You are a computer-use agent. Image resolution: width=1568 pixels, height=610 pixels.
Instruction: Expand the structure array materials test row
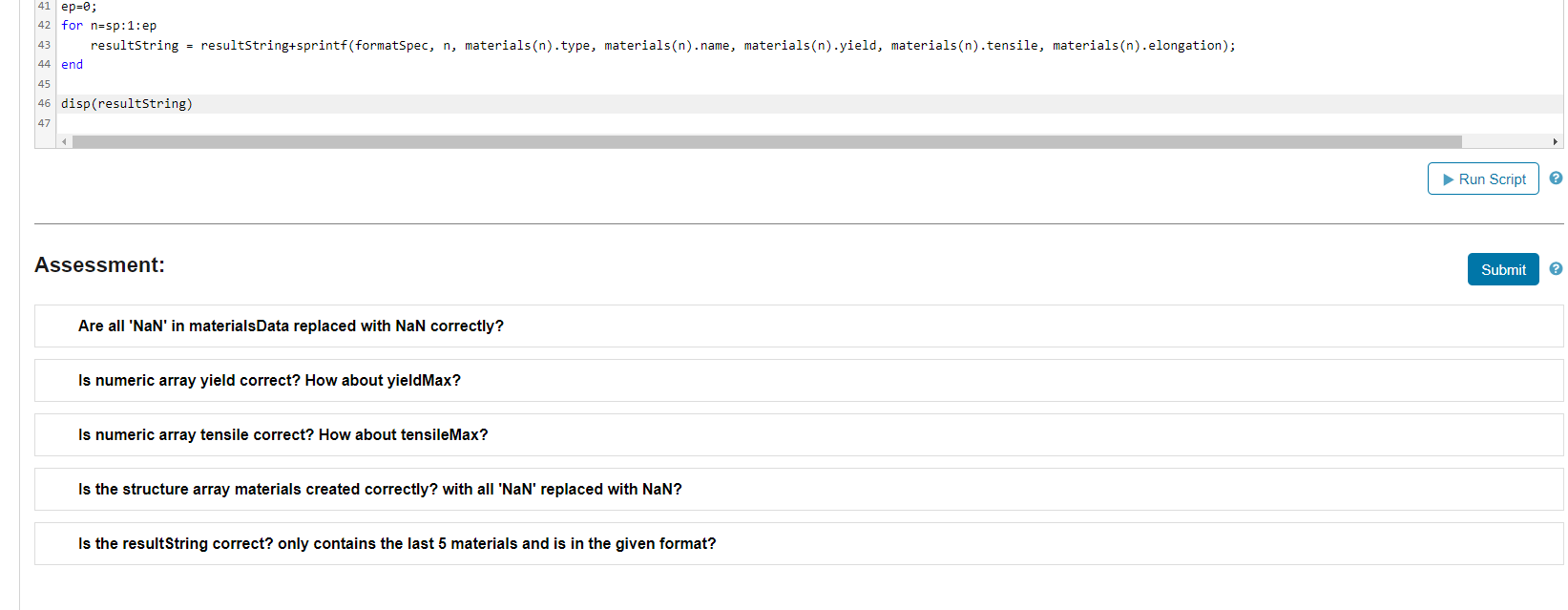coord(799,490)
